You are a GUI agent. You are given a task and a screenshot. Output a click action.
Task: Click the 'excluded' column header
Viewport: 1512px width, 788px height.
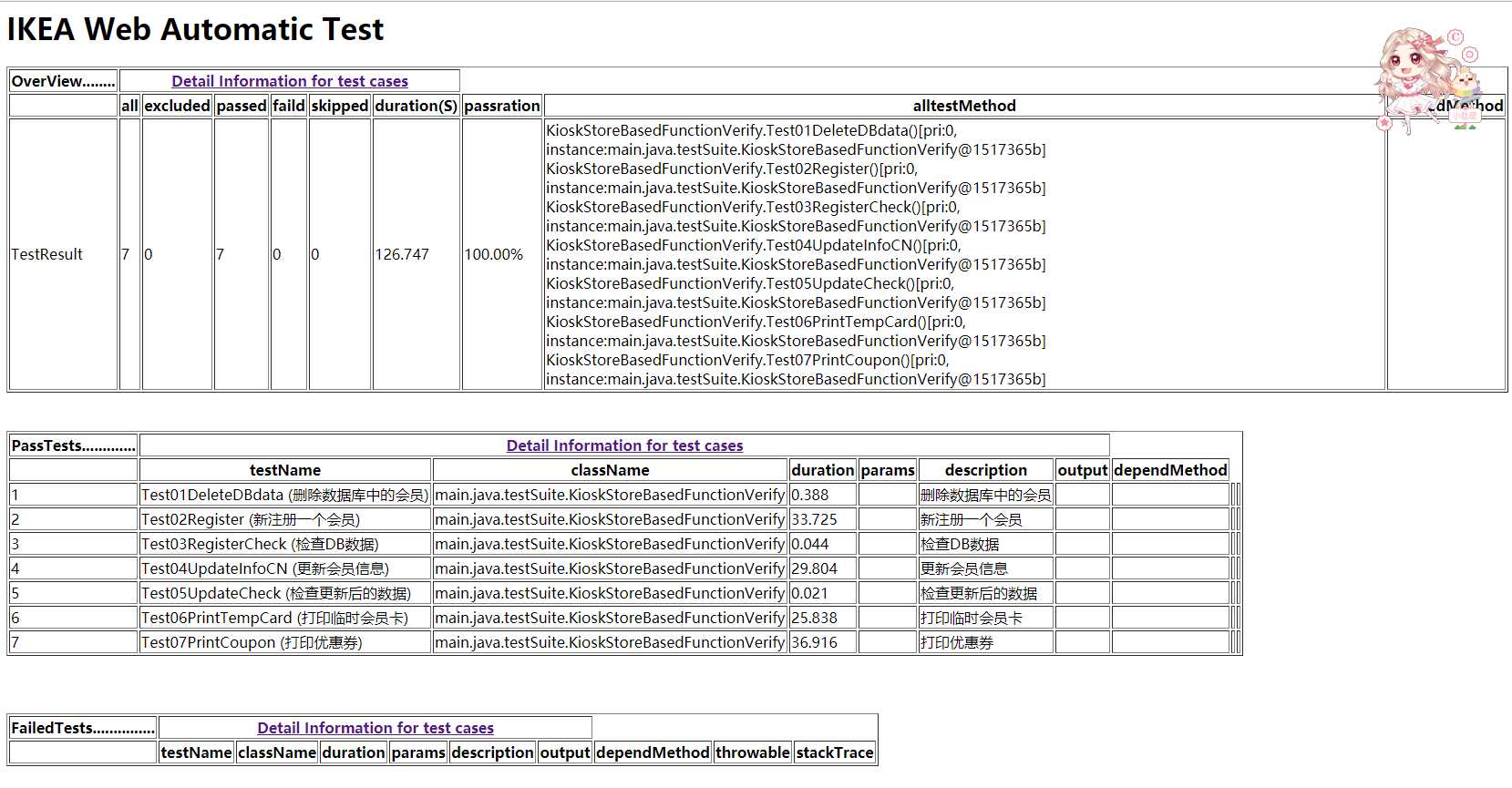pyautogui.click(x=177, y=106)
